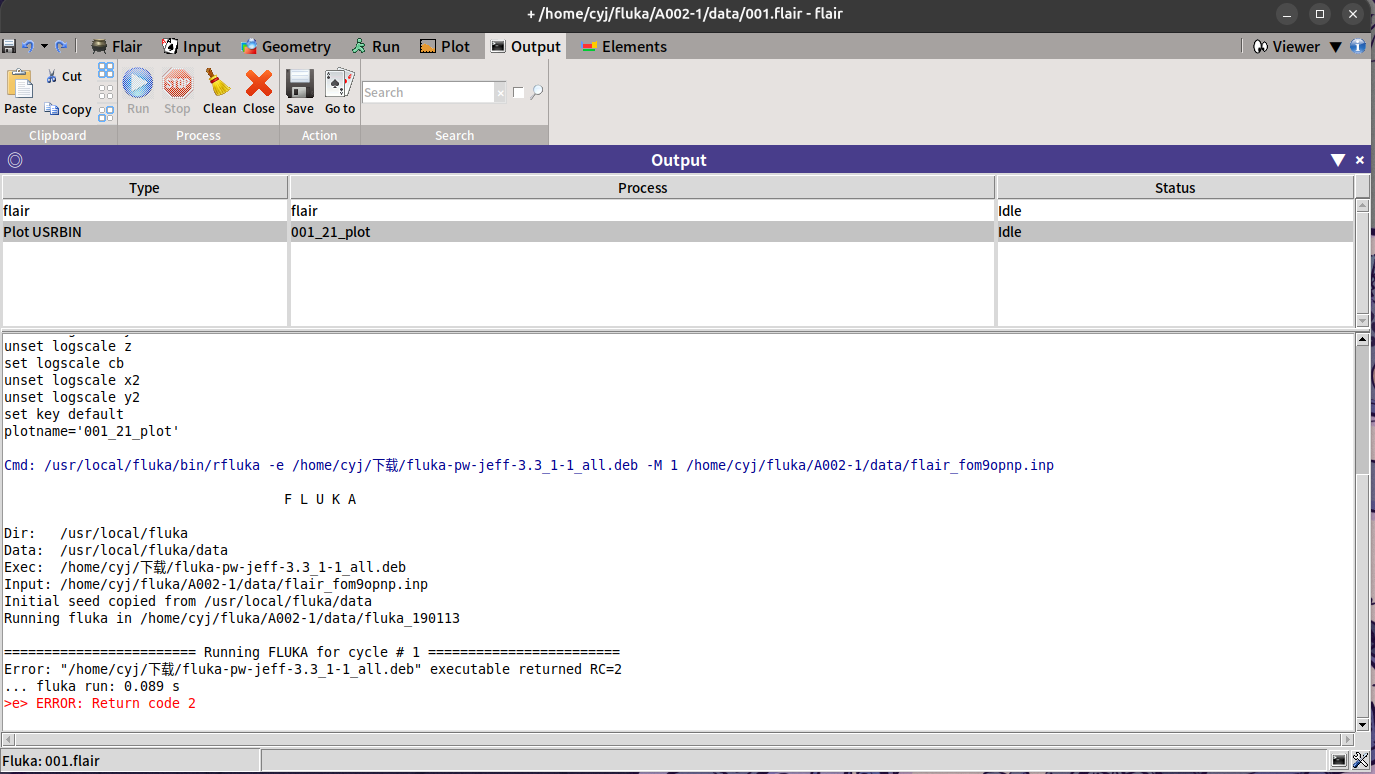1375x774 pixels.
Task: Click the undo arrow icon
Action: click(28, 46)
